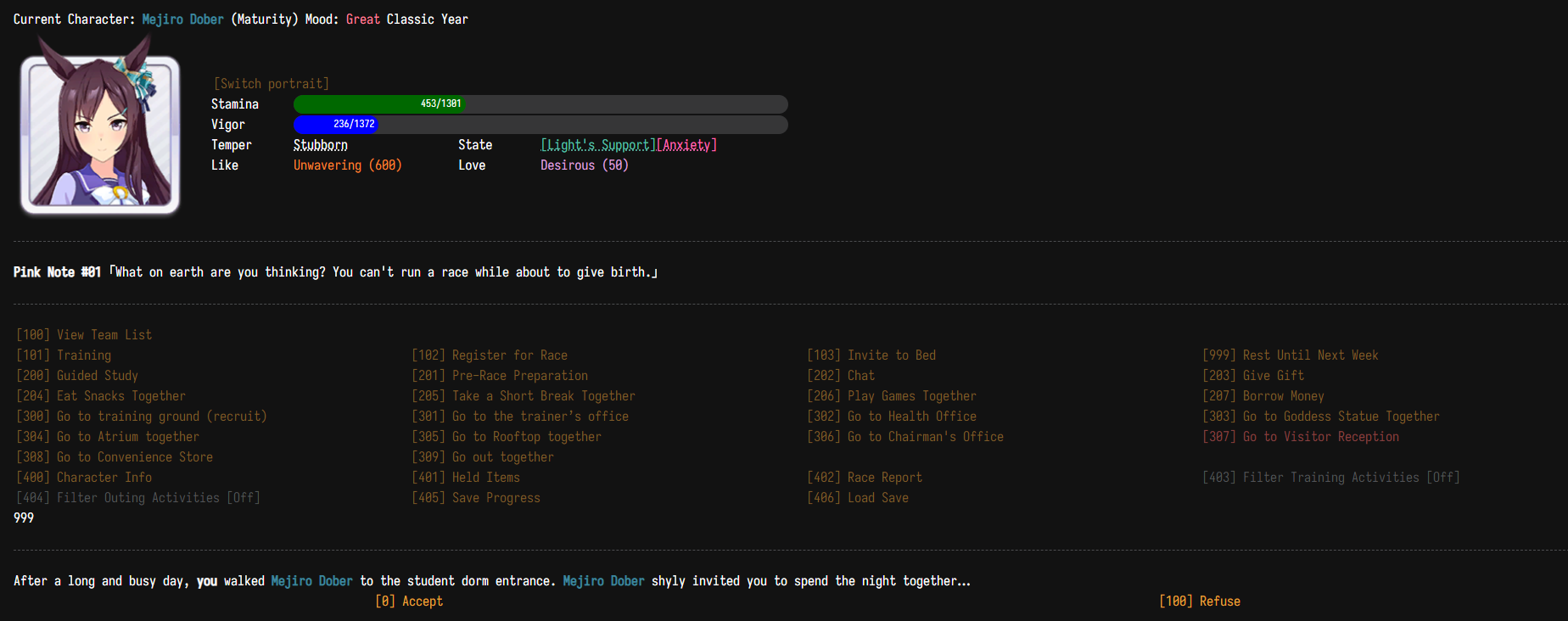This screenshot has width=1568, height=621.
Task: Open the Race Report
Action: point(865,478)
